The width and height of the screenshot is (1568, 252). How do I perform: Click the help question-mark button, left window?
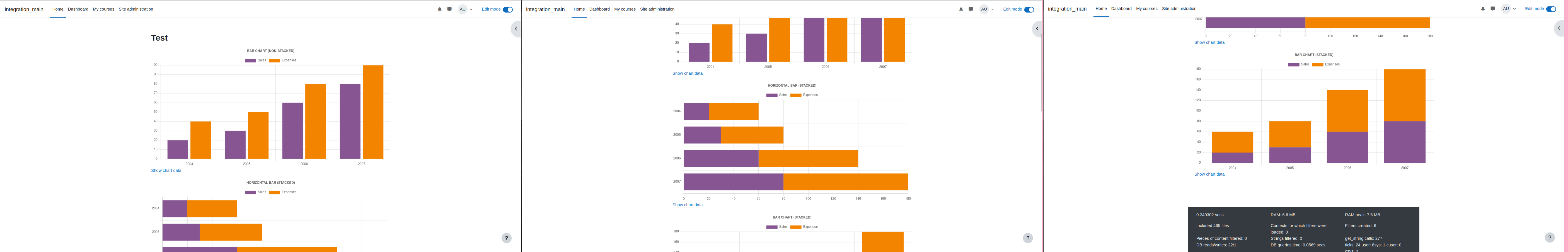[506, 238]
